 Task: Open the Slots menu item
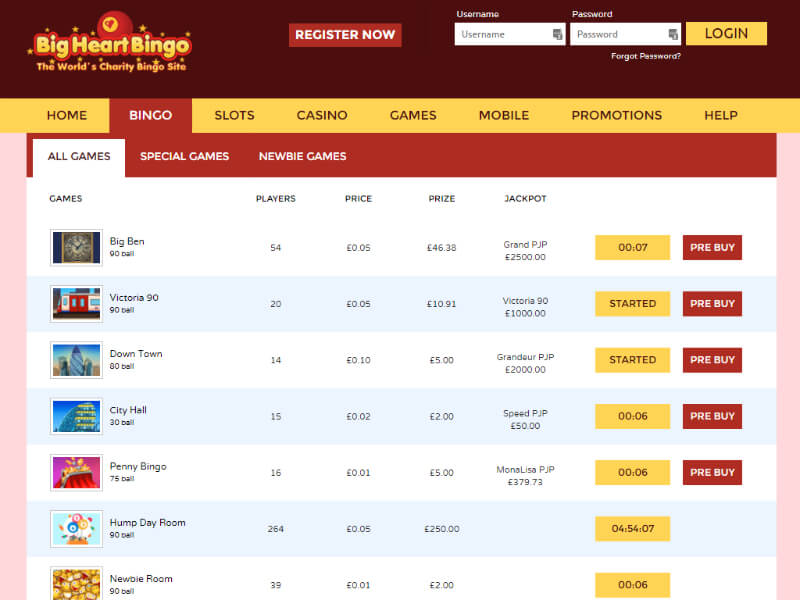click(234, 115)
